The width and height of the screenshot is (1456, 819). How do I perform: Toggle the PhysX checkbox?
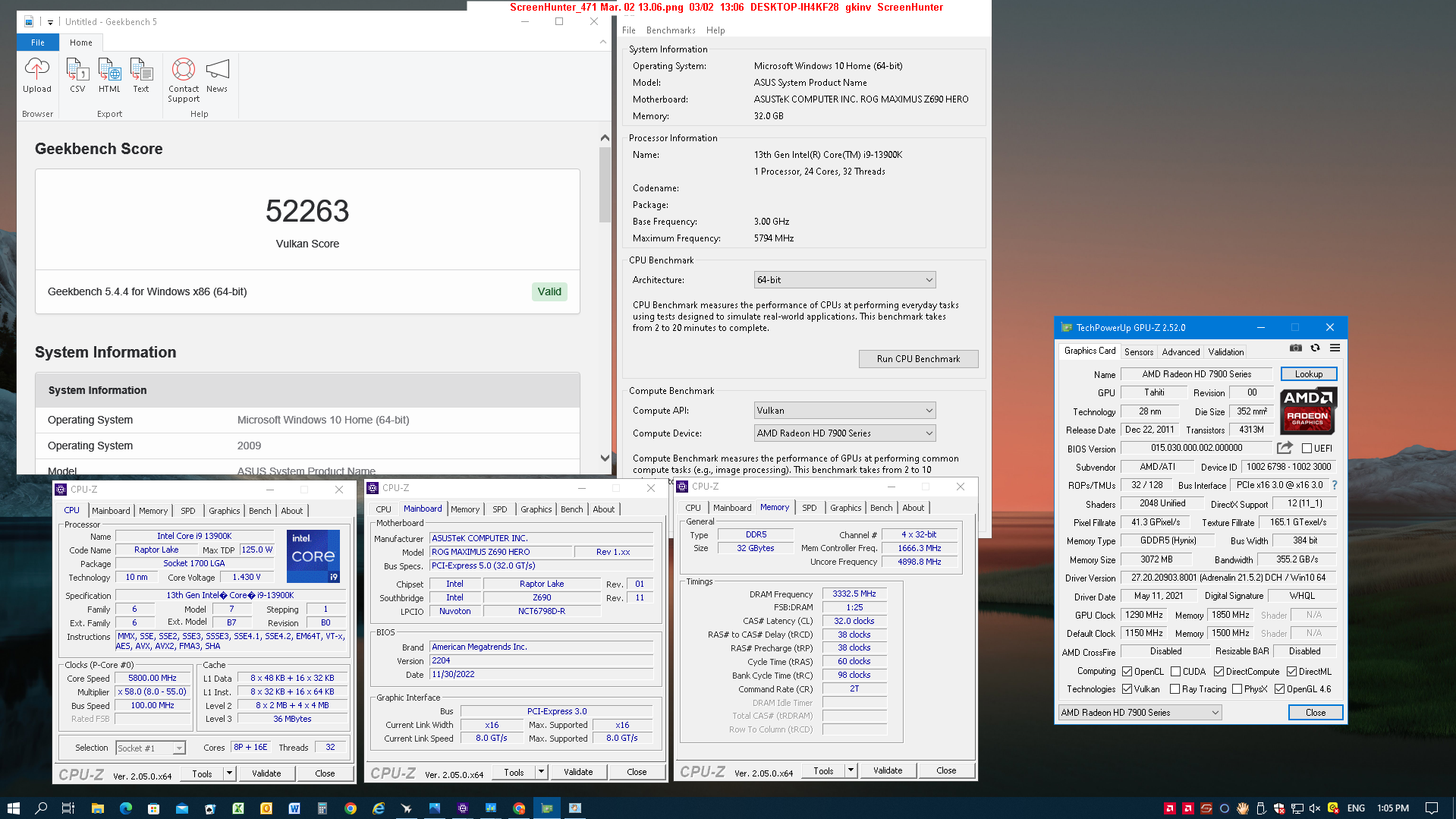1237,689
